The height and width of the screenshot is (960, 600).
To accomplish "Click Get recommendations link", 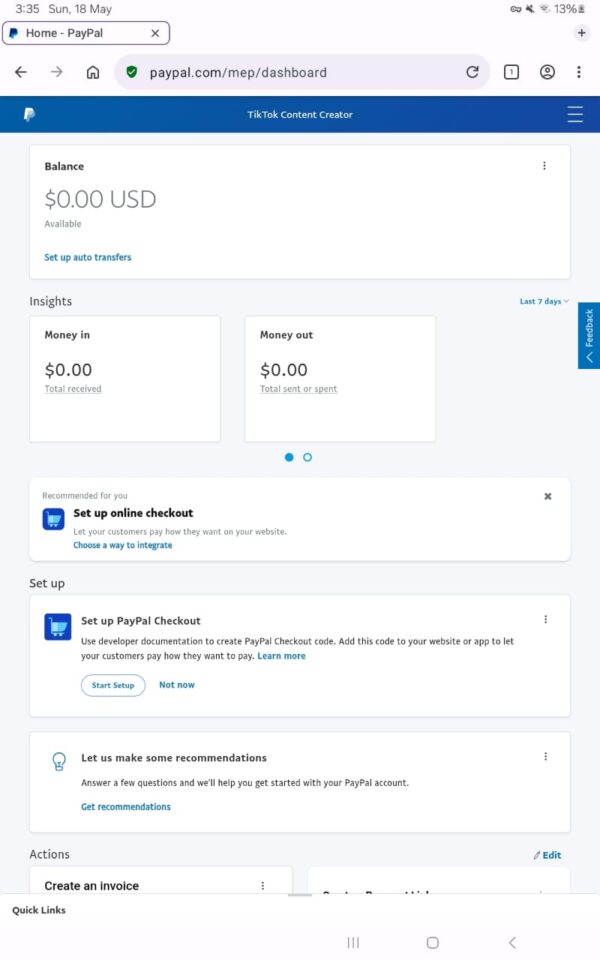I will click(126, 807).
